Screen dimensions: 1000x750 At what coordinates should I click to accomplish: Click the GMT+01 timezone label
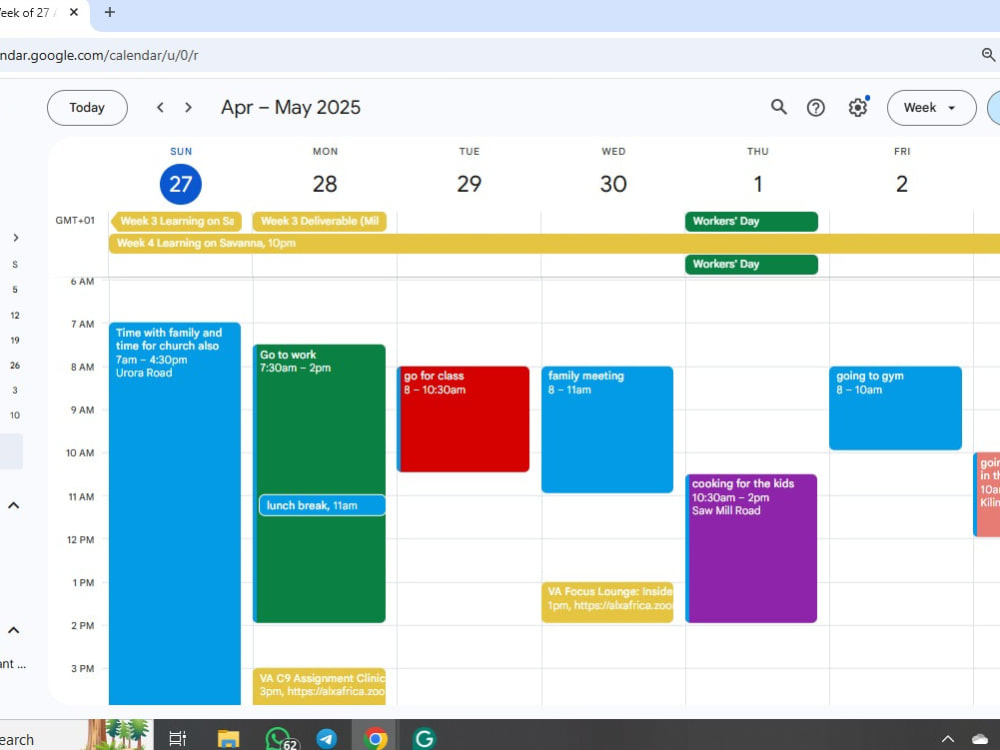pyautogui.click(x=75, y=221)
